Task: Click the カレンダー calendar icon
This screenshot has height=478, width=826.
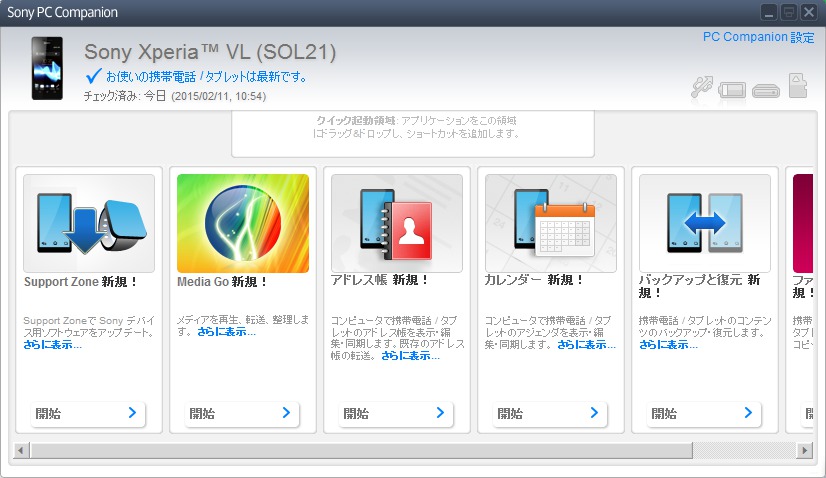Action: (550, 223)
